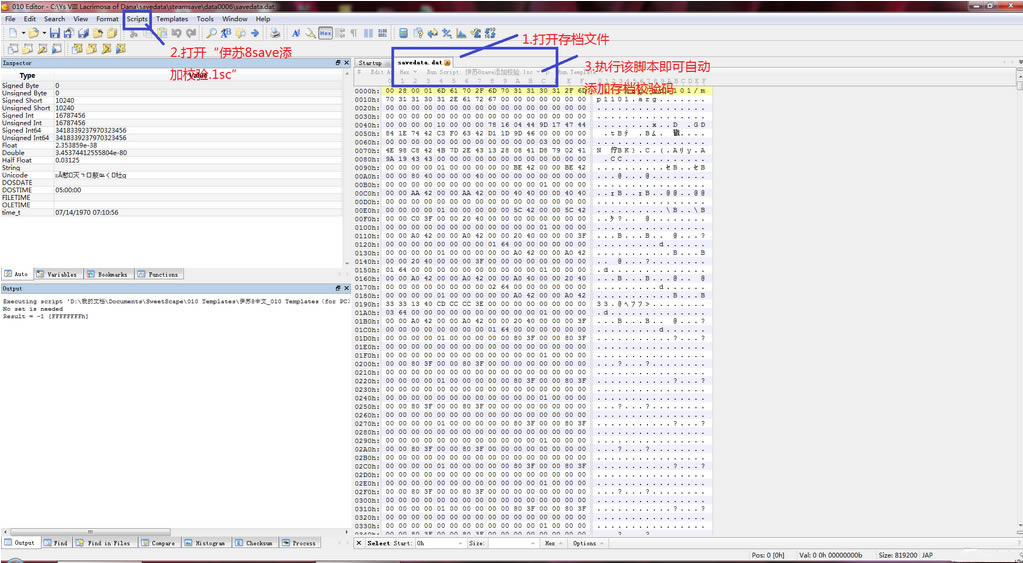
Task: Expand the Open file dropdown arrow
Action: [x=43, y=33]
